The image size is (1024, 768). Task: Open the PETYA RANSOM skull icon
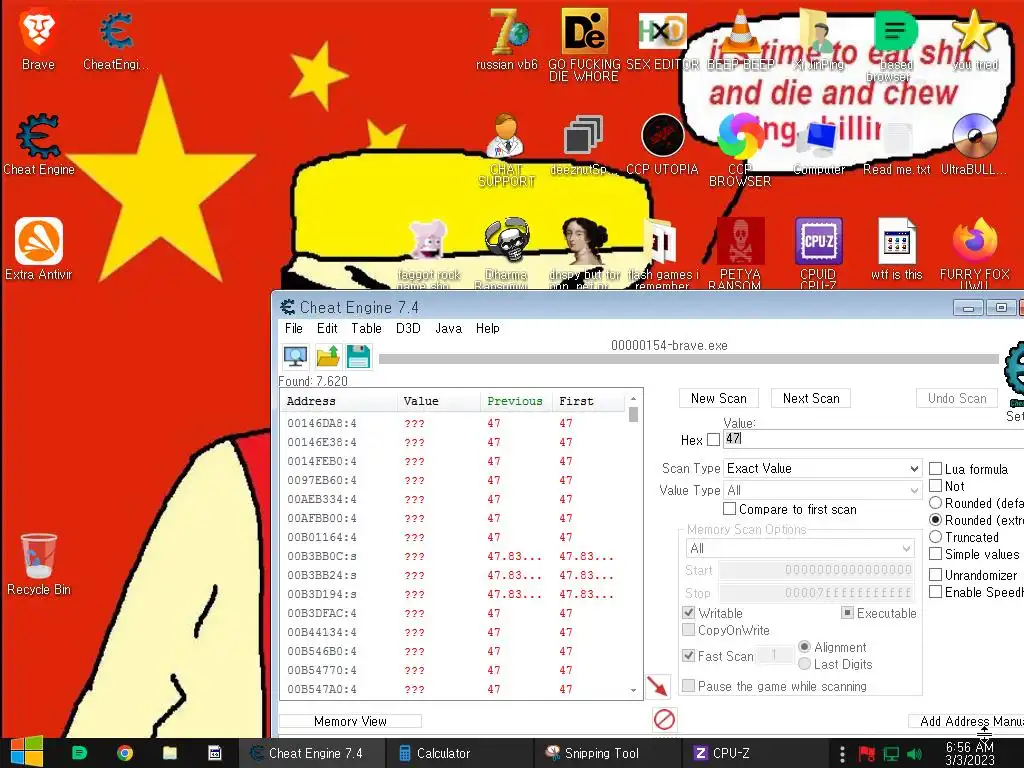point(740,253)
